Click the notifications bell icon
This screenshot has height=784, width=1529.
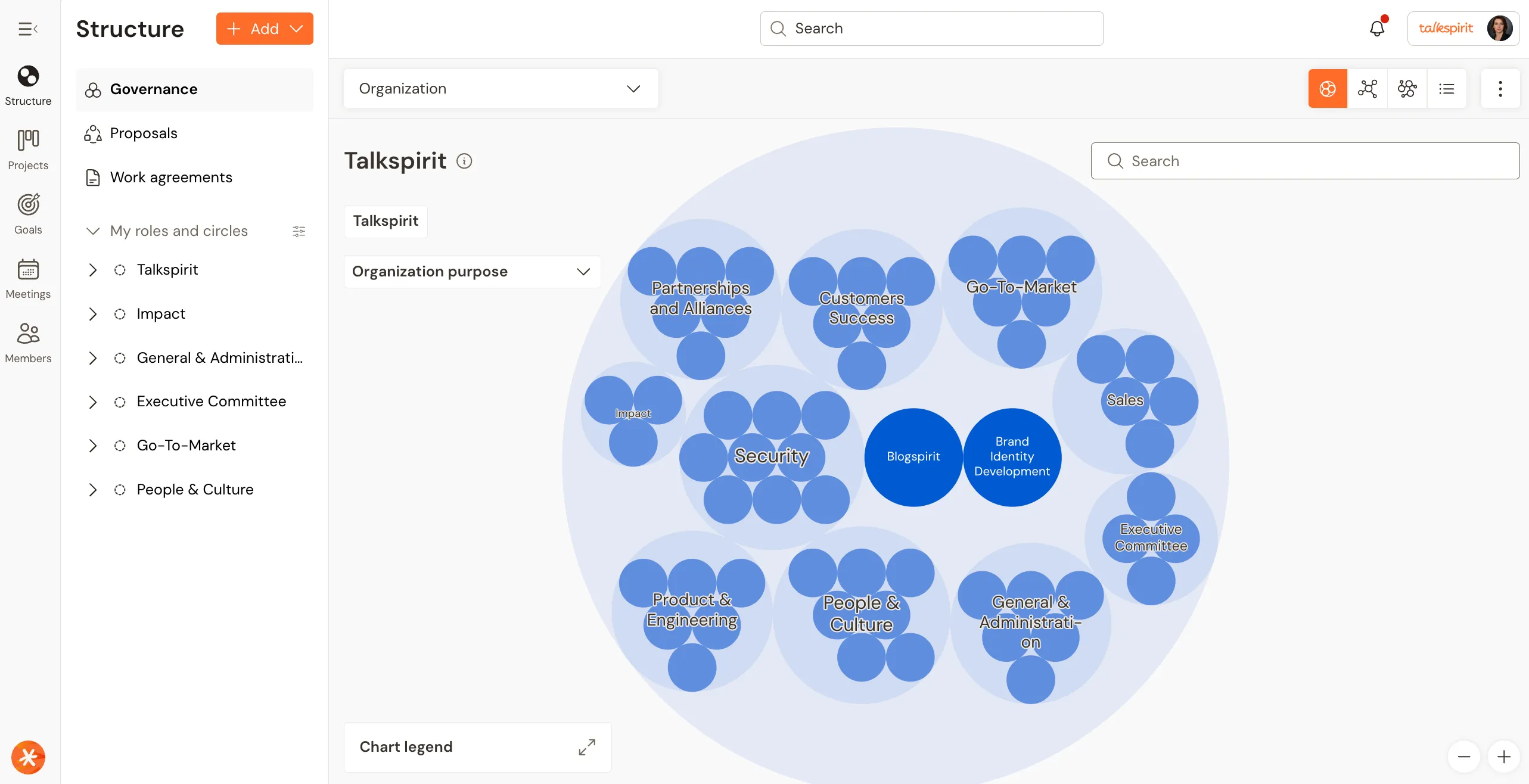pos(1377,29)
